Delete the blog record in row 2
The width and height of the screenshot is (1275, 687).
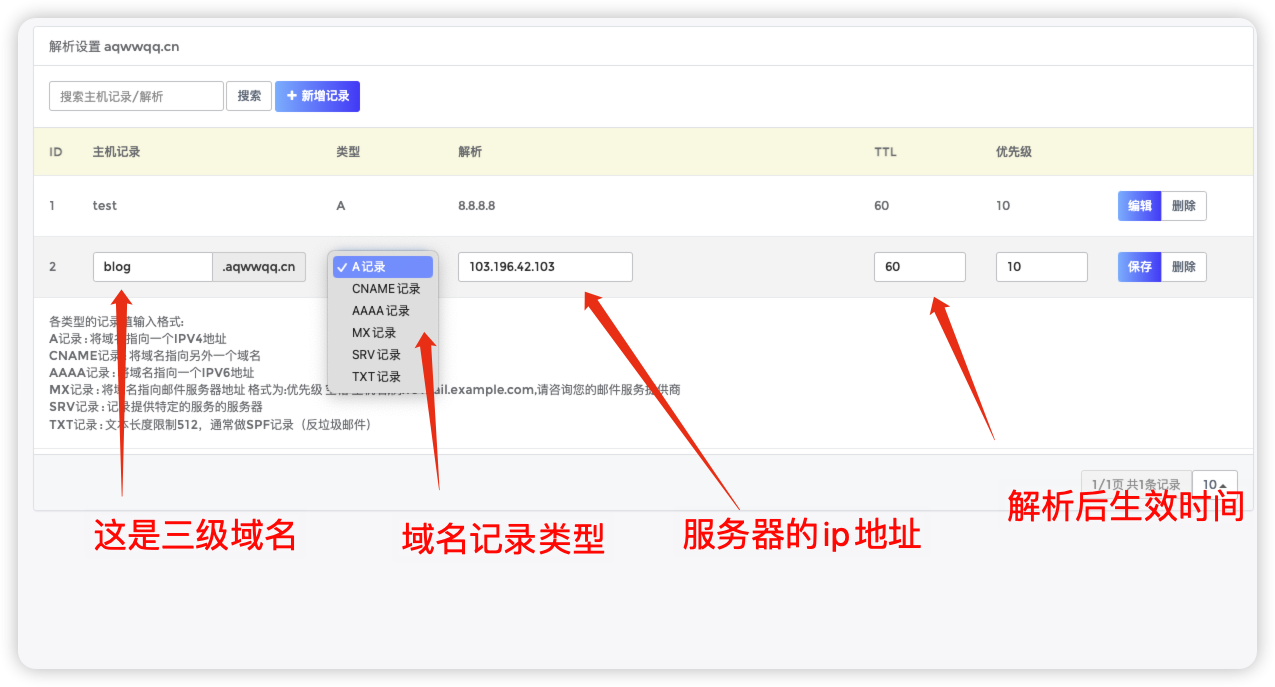pyautogui.click(x=1184, y=267)
